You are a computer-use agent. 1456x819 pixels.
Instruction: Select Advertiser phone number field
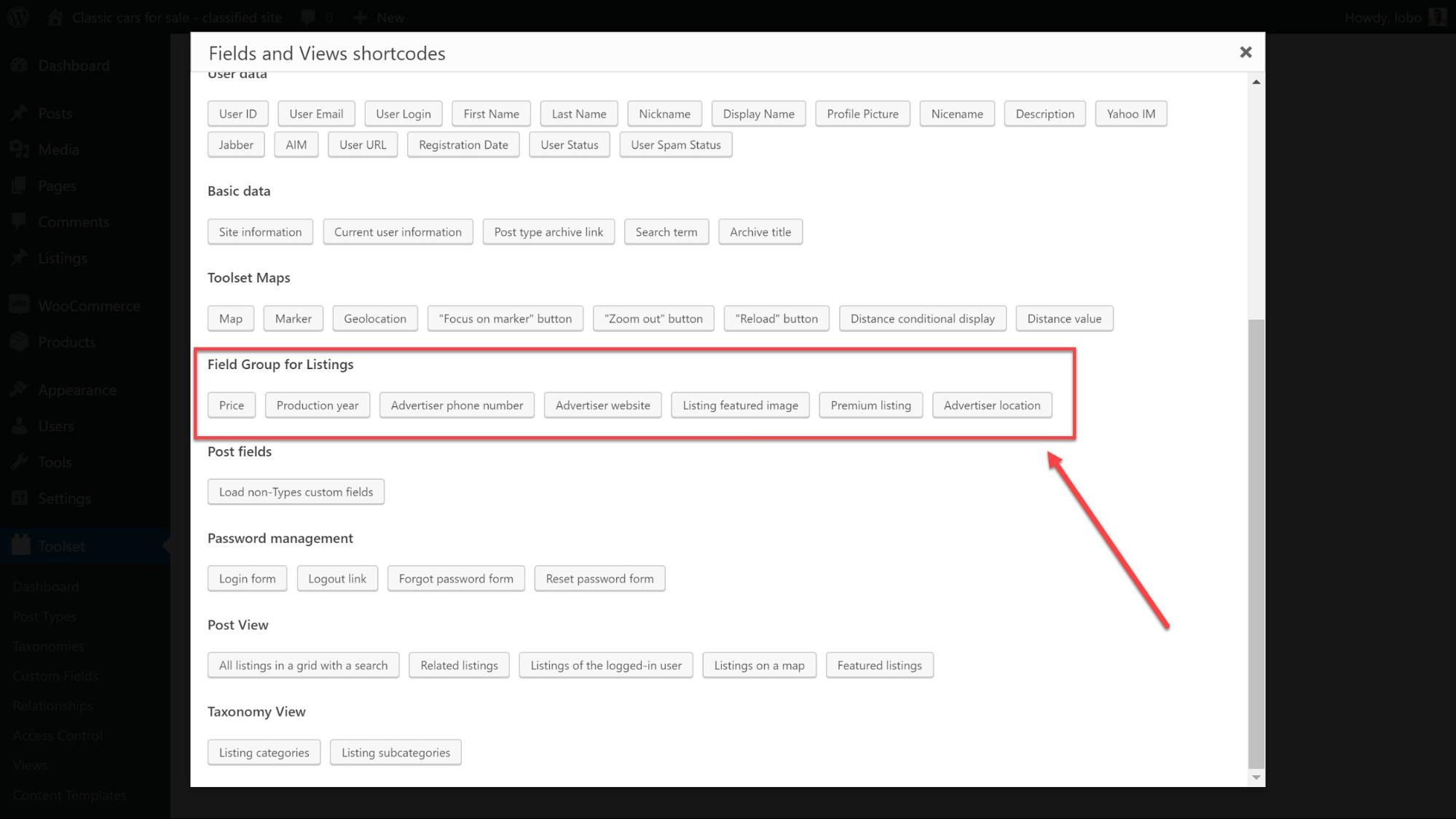(457, 405)
